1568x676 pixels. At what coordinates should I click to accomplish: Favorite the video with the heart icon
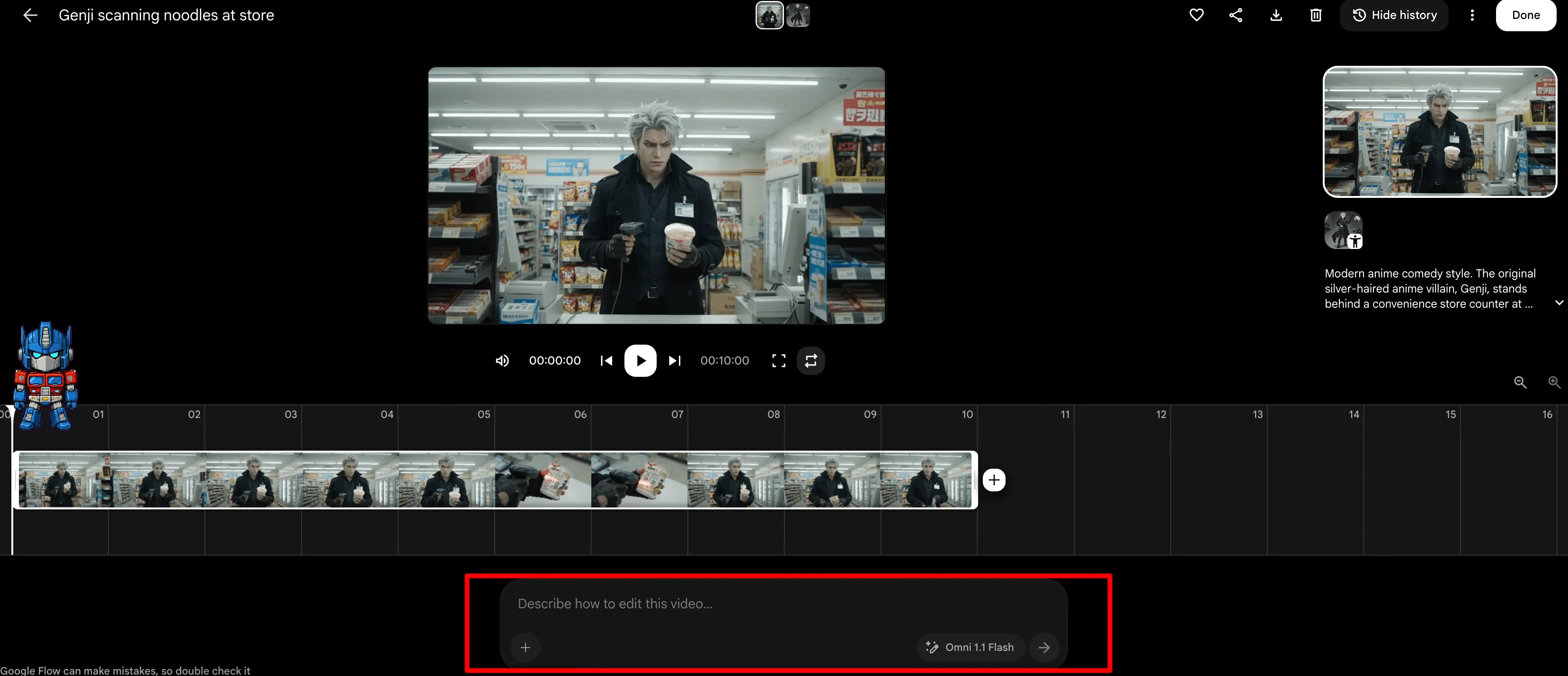[x=1196, y=15]
